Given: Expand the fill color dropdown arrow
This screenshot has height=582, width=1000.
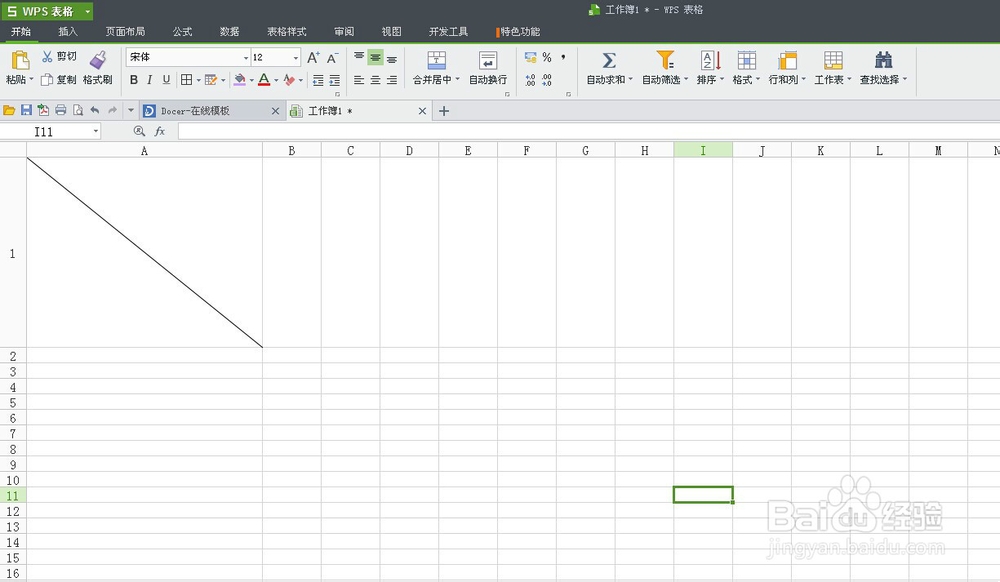Looking at the screenshot, I should pyautogui.click(x=251, y=80).
